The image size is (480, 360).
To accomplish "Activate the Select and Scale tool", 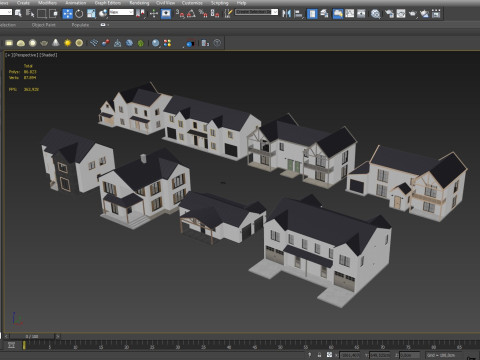I will 91,13.
